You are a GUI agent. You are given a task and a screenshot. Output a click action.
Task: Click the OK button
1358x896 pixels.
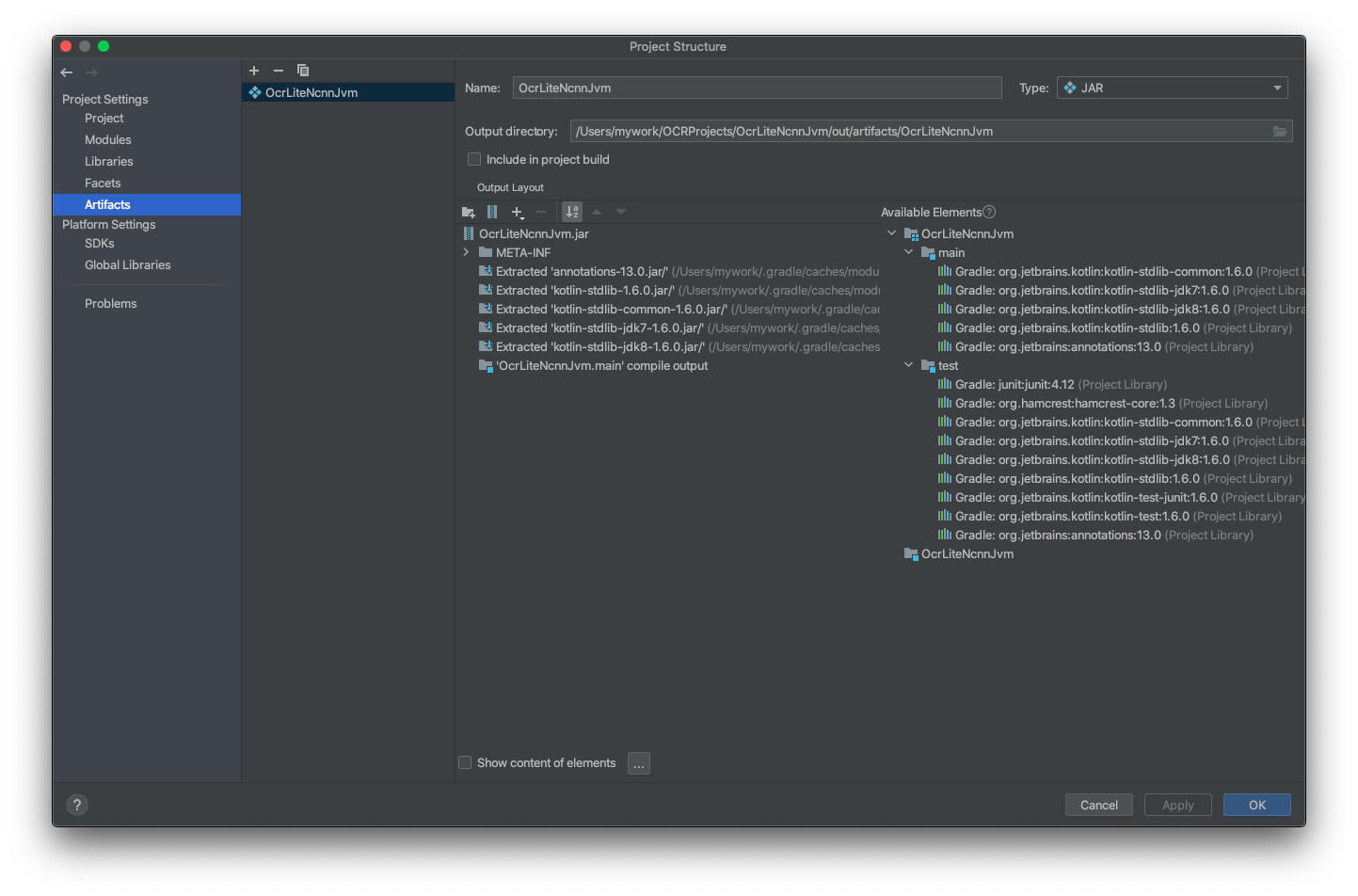click(x=1257, y=806)
